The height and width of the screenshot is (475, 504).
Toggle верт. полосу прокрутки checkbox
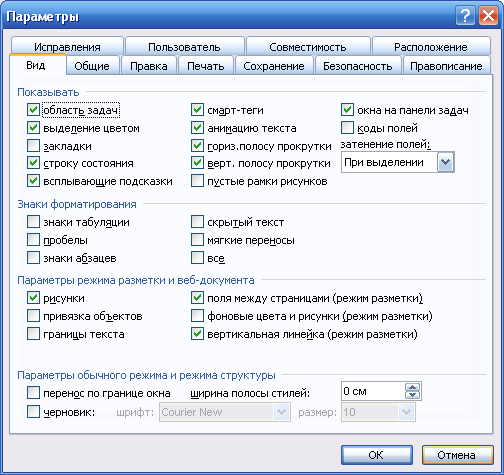coord(197,163)
